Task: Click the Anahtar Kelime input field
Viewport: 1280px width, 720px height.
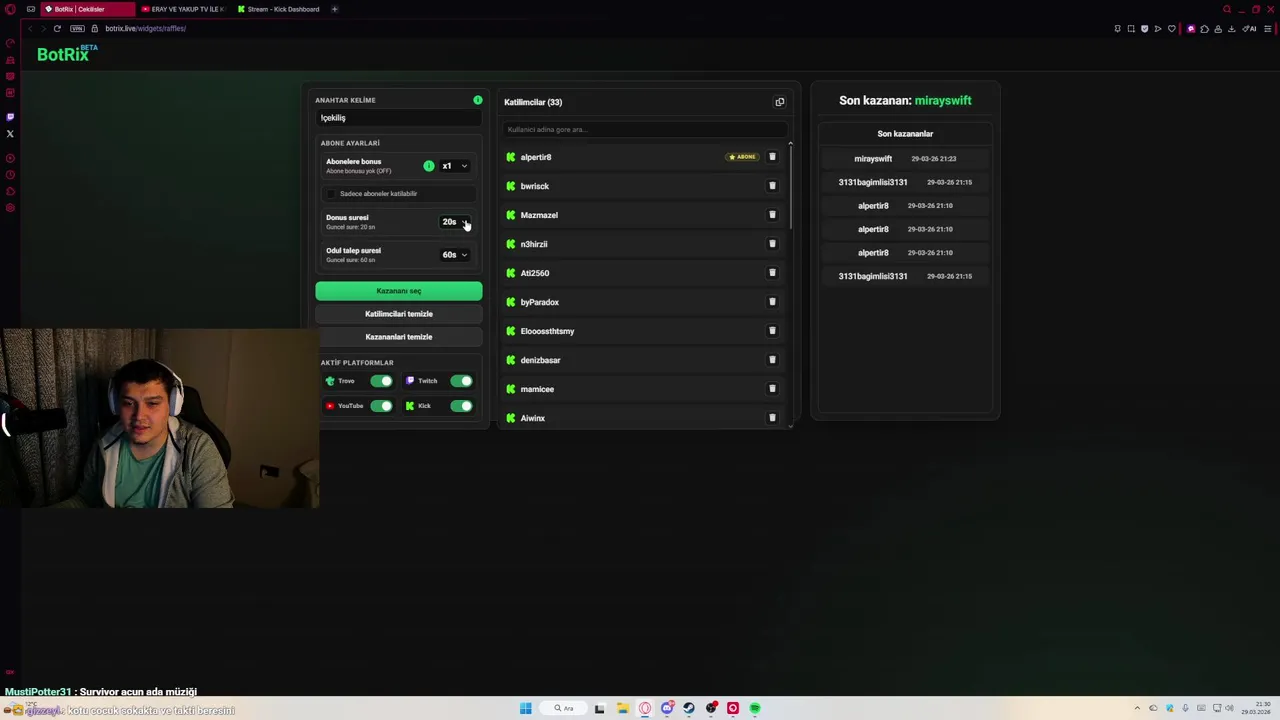Action: point(399,118)
